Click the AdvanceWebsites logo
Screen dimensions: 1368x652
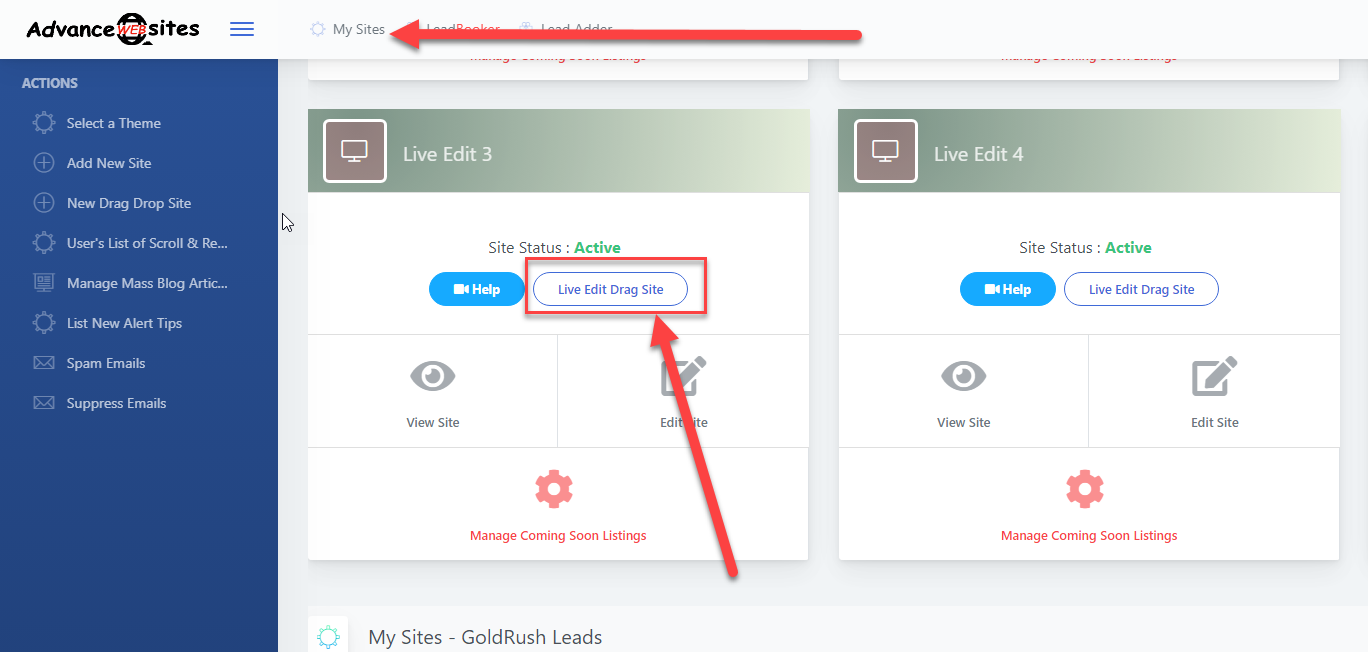click(113, 28)
